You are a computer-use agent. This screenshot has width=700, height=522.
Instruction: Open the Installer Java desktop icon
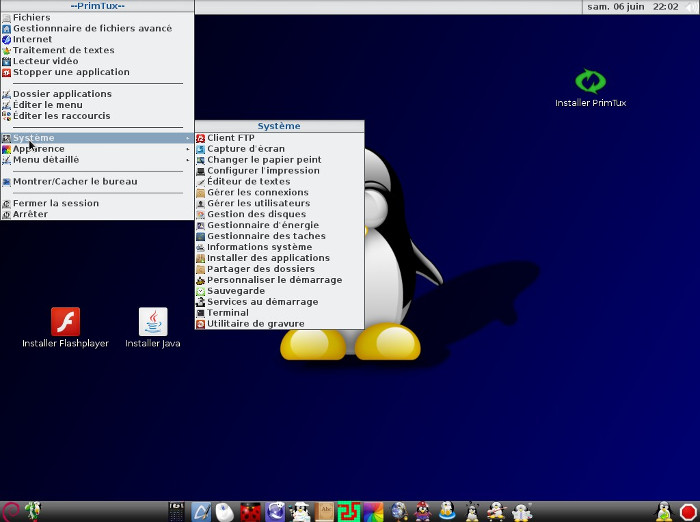click(153, 322)
